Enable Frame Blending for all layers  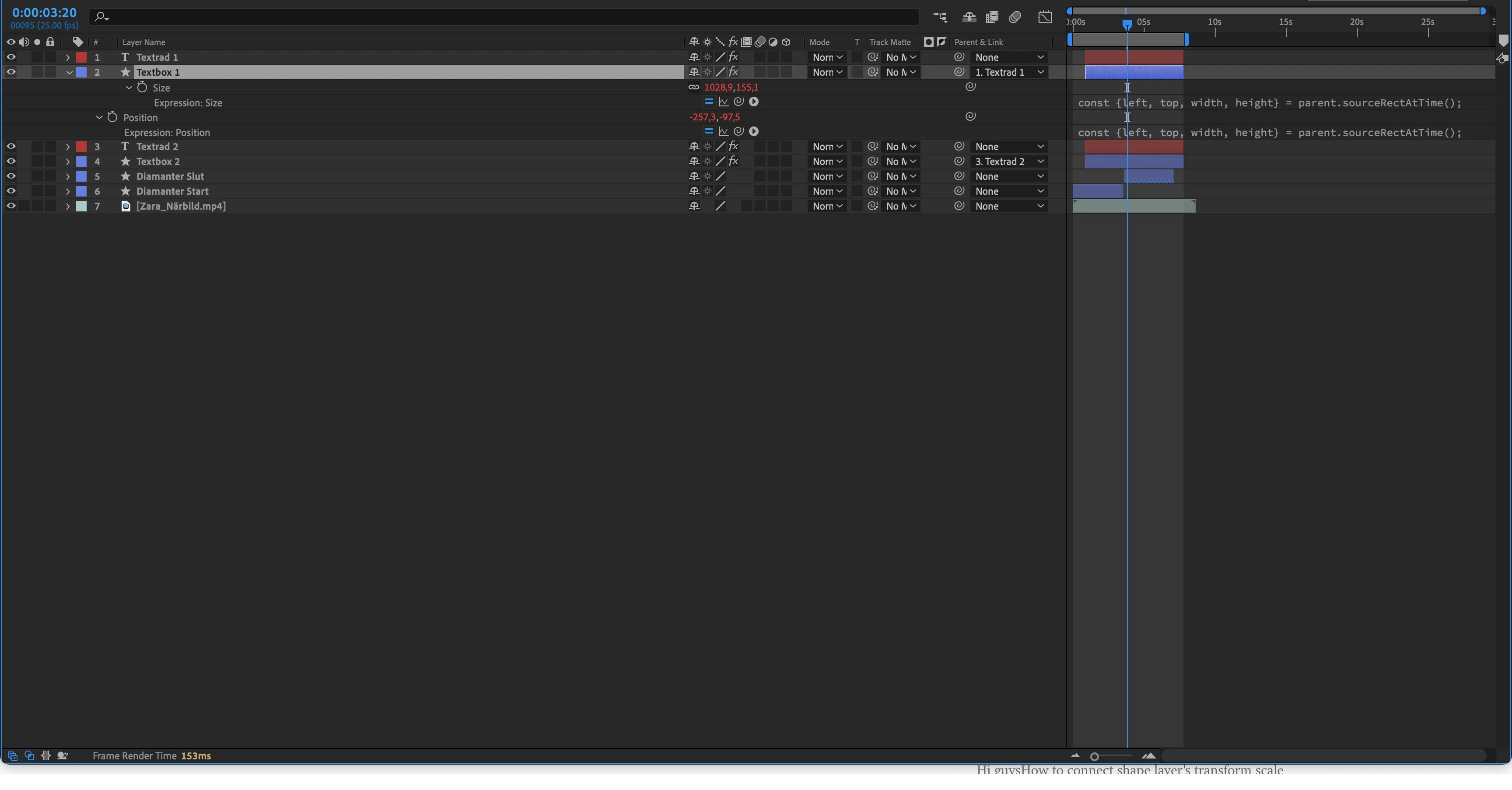992,17
